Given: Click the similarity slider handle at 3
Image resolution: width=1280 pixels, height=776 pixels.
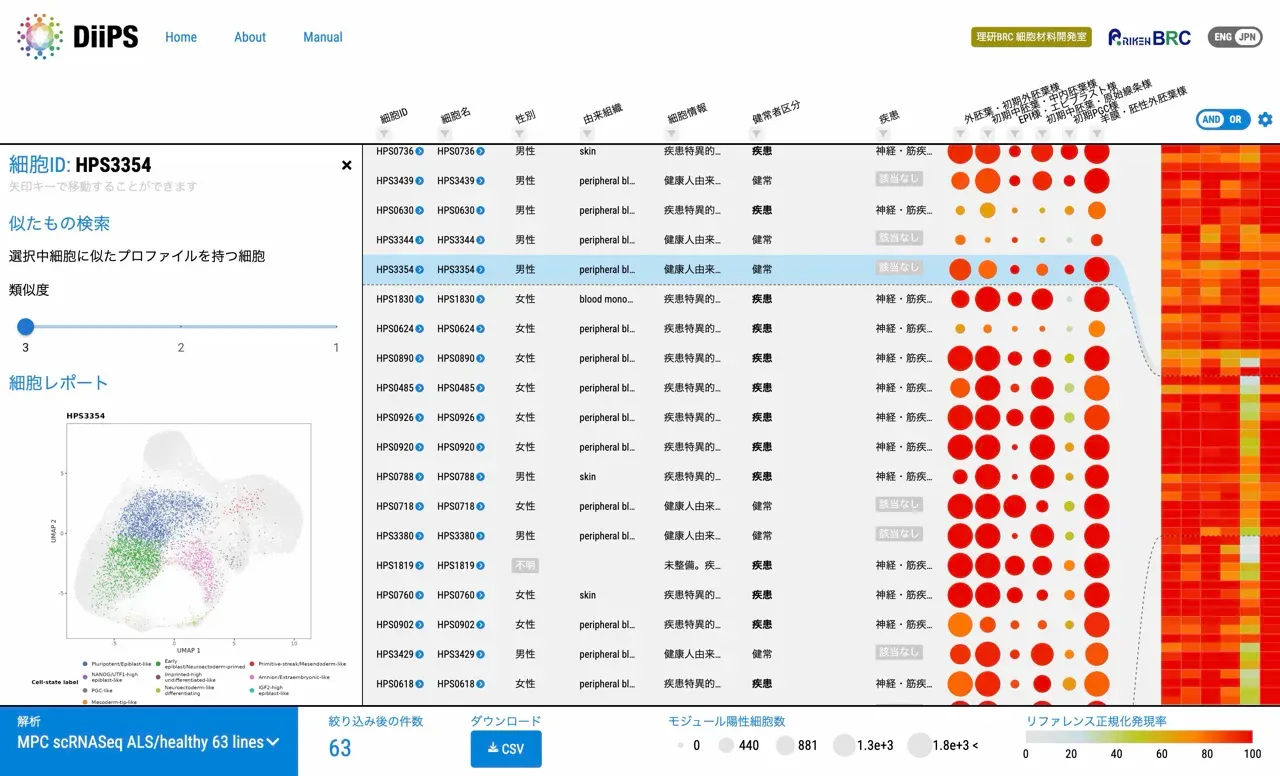Looking at the screenshot, I should tap(26, 326).
